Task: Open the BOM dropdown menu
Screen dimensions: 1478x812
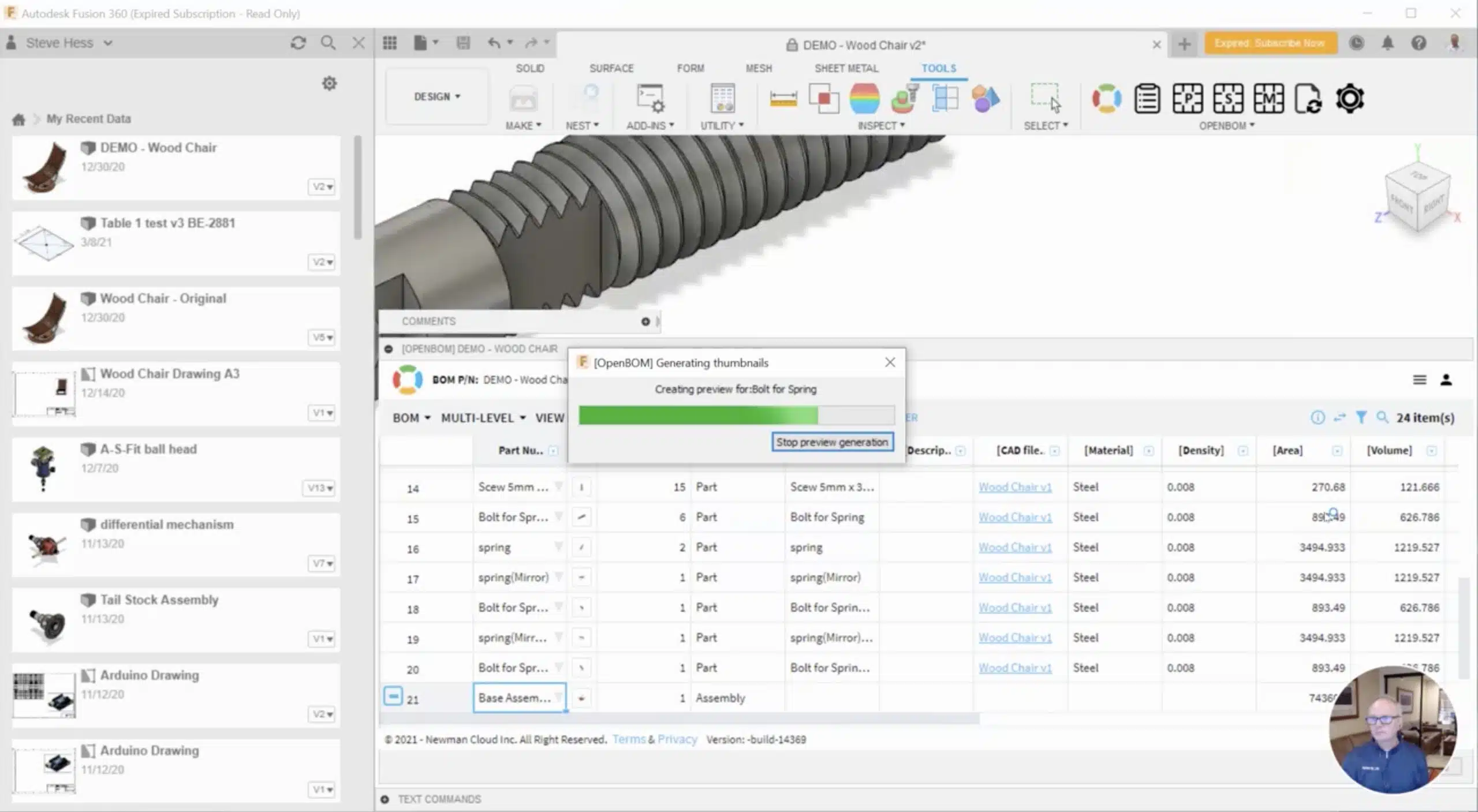Action: [412, 418]
